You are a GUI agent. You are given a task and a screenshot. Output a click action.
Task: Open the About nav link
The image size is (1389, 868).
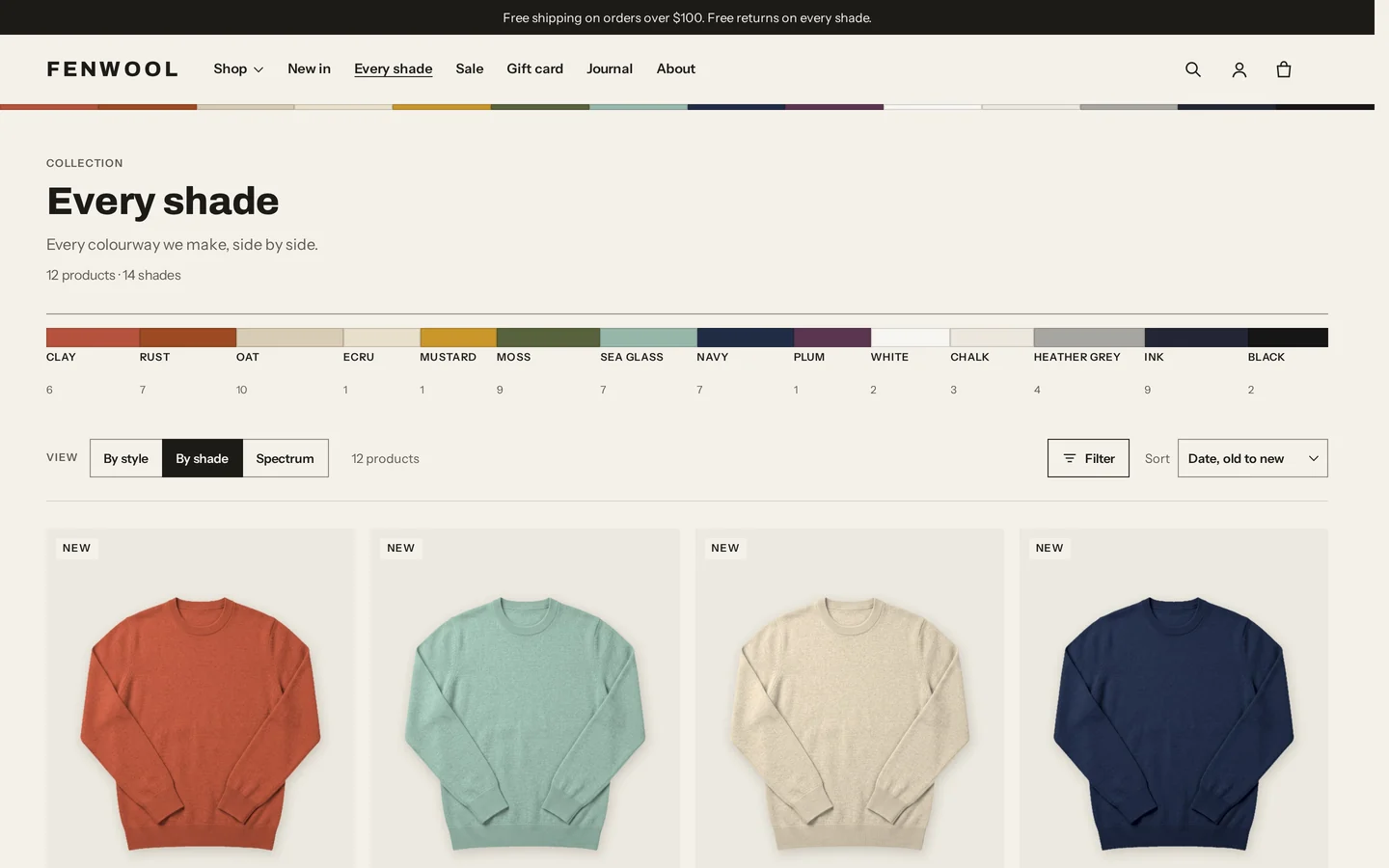pos(676,69)
